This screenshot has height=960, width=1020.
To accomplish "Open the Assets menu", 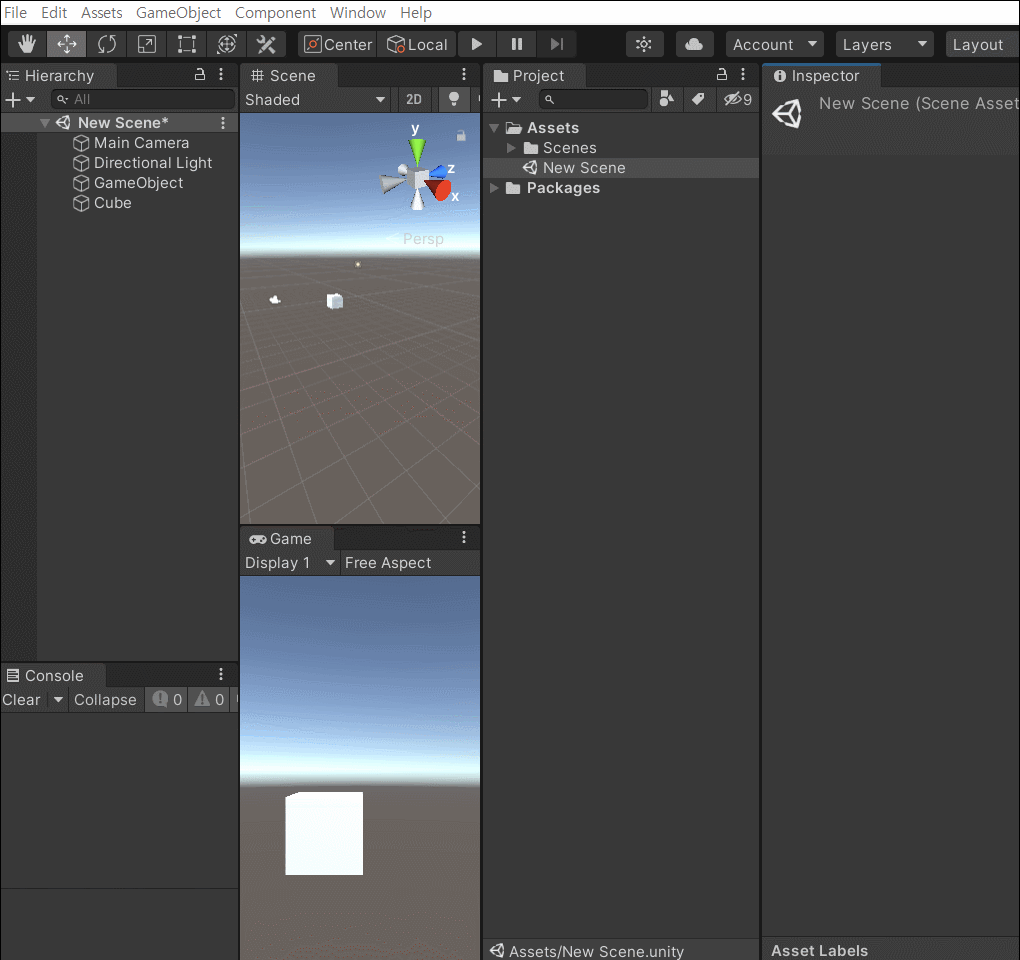I will [x=101, y=12].
